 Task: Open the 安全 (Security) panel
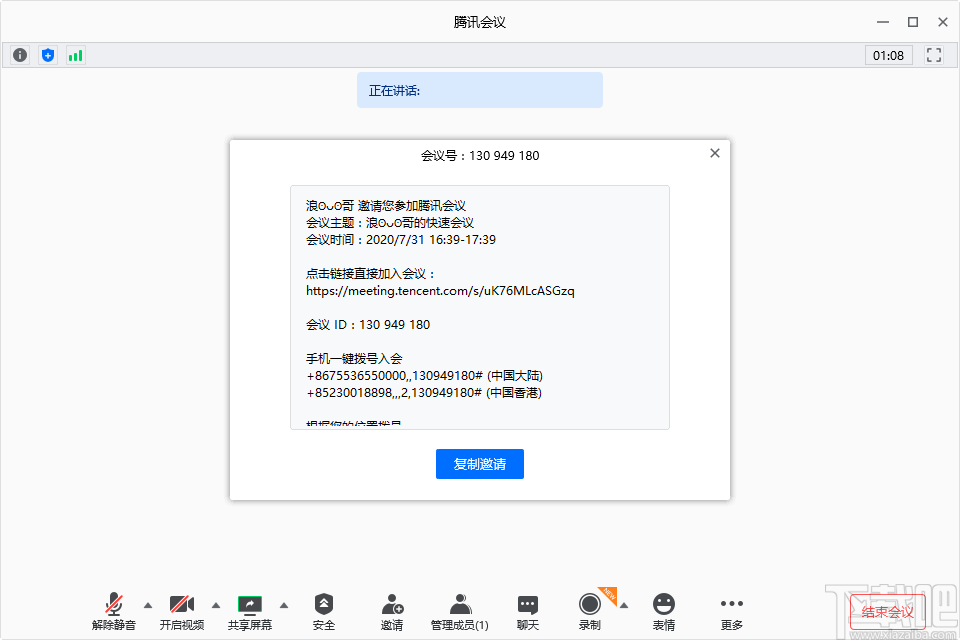[x=323, y=608]
